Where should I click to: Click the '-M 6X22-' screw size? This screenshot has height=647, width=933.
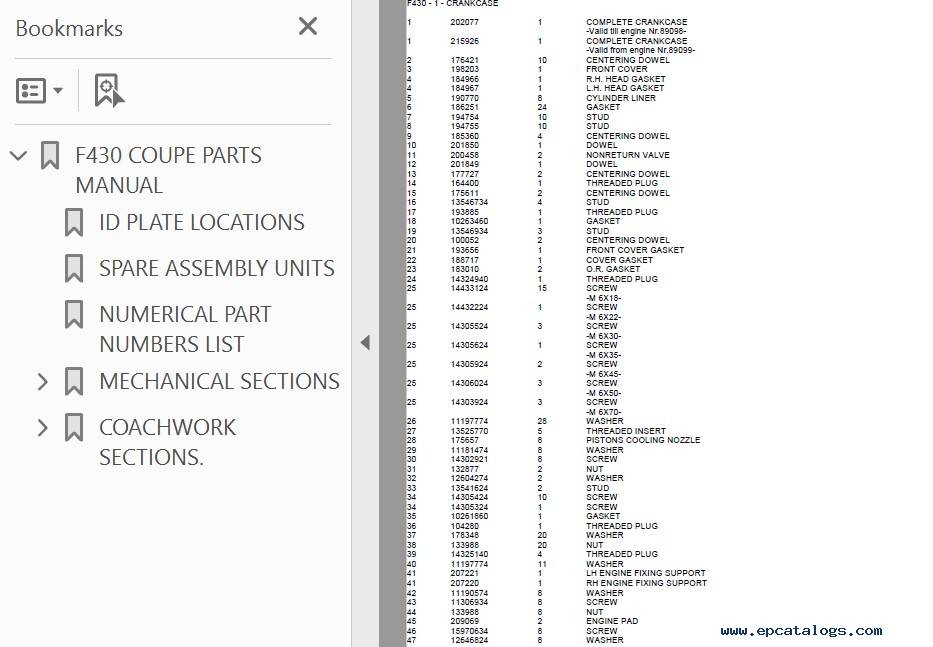[603, 317]
